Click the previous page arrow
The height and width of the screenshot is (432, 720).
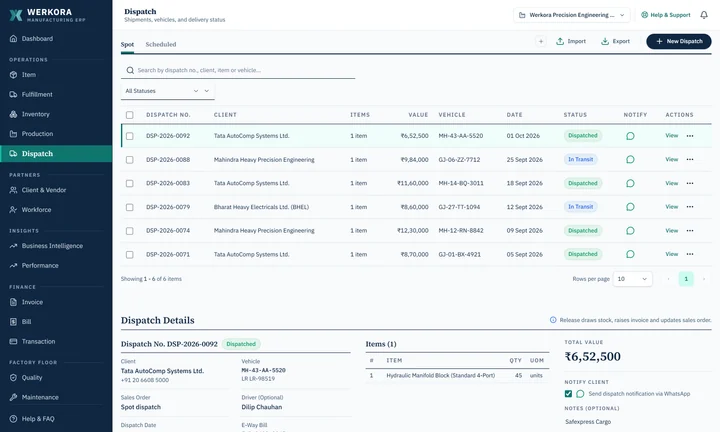click(x=668, y=279)
